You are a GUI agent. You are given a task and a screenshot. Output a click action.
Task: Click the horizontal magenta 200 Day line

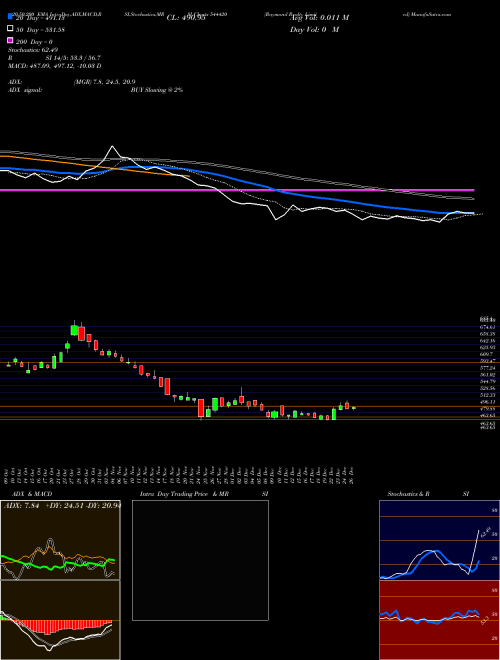pos(237,190)
